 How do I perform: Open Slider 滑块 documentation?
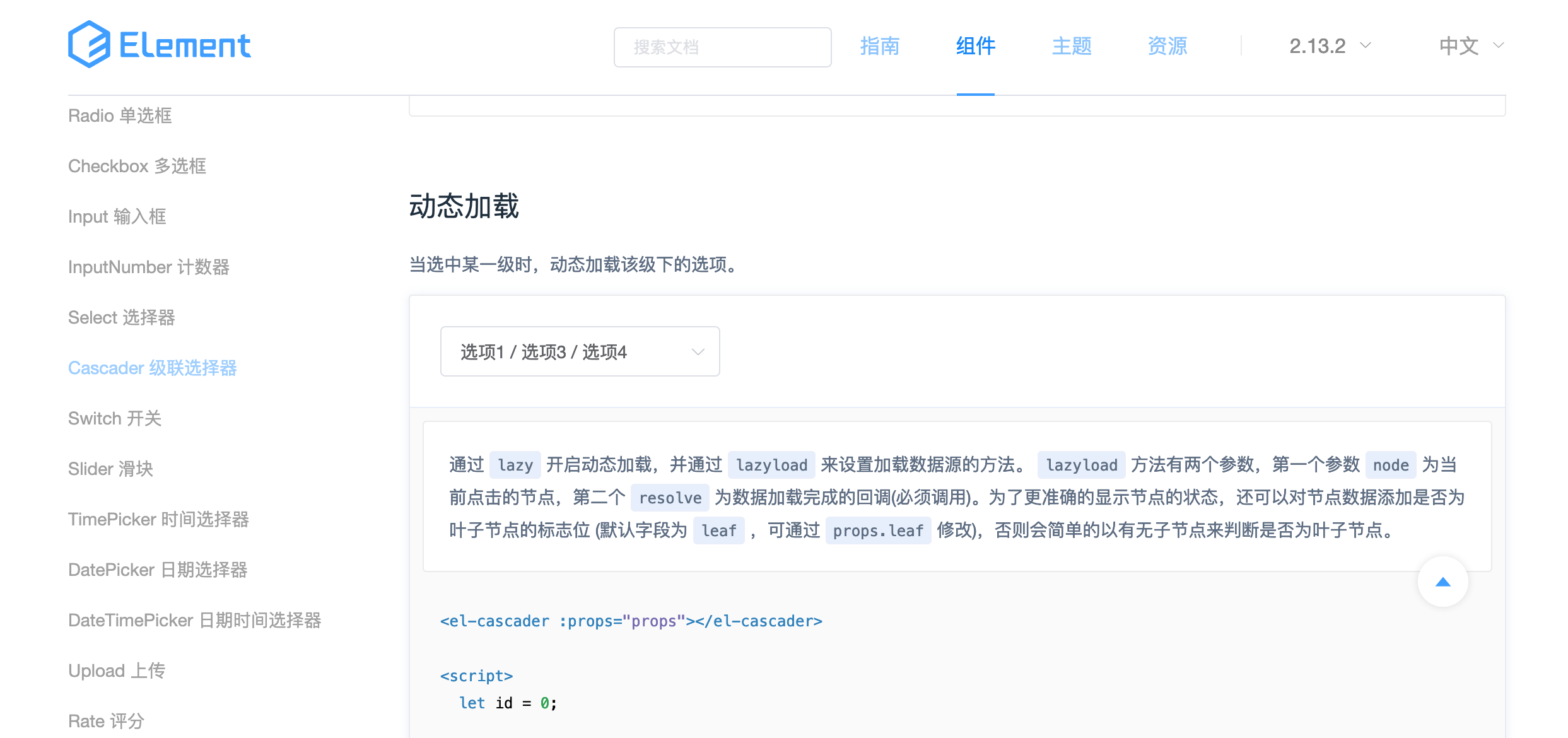coord(110,469)
